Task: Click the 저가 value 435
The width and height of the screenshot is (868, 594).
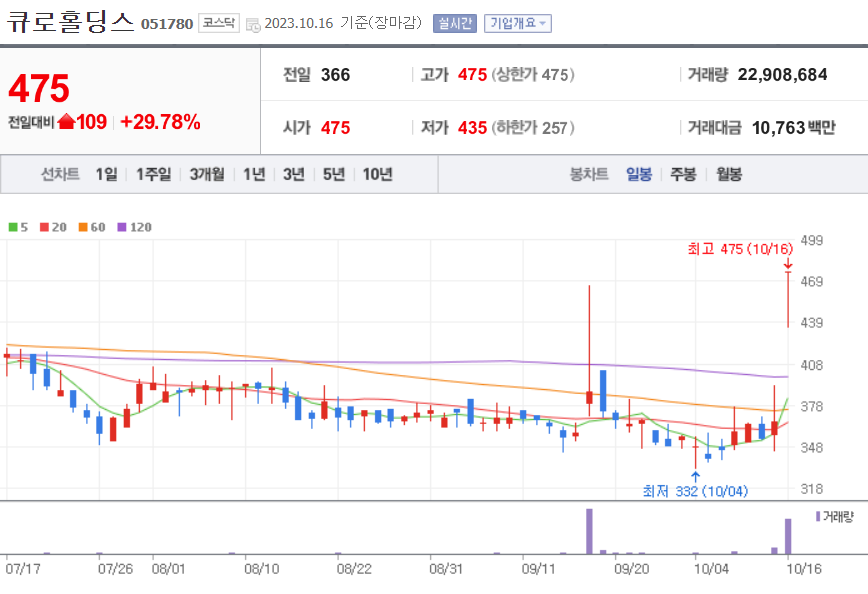Action: tap(472, 128)
